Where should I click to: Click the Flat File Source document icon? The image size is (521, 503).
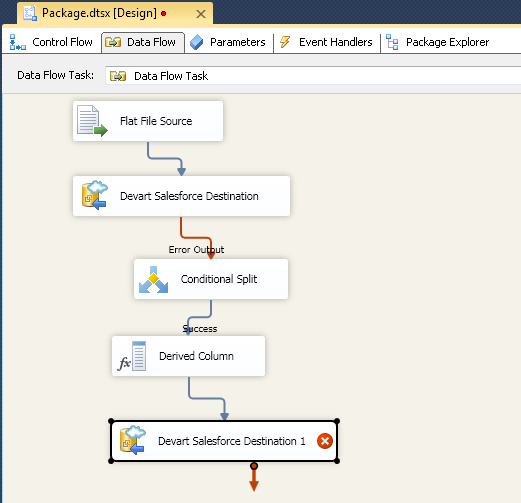point(92,121)
